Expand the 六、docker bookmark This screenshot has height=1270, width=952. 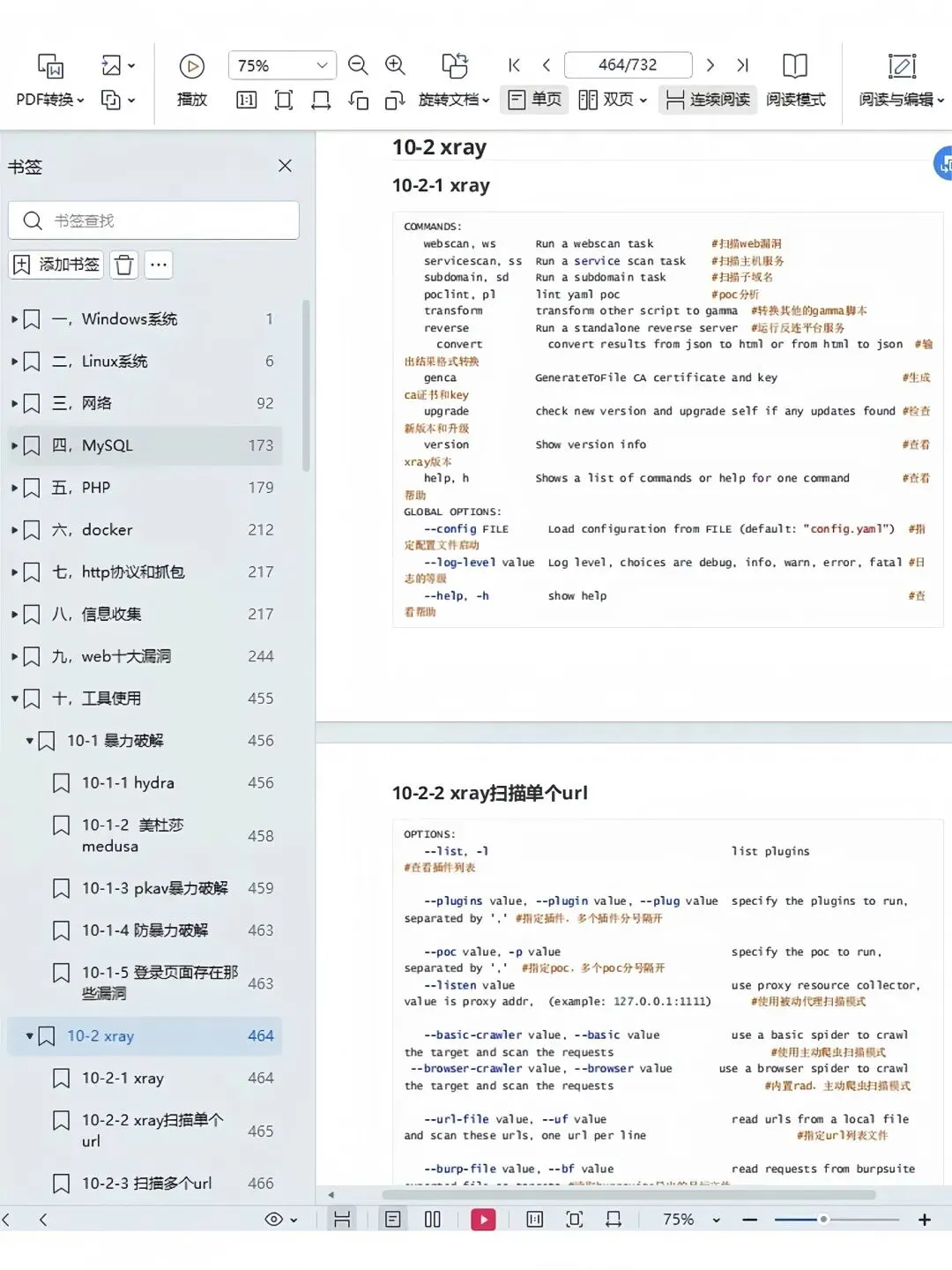coord(14,530)
